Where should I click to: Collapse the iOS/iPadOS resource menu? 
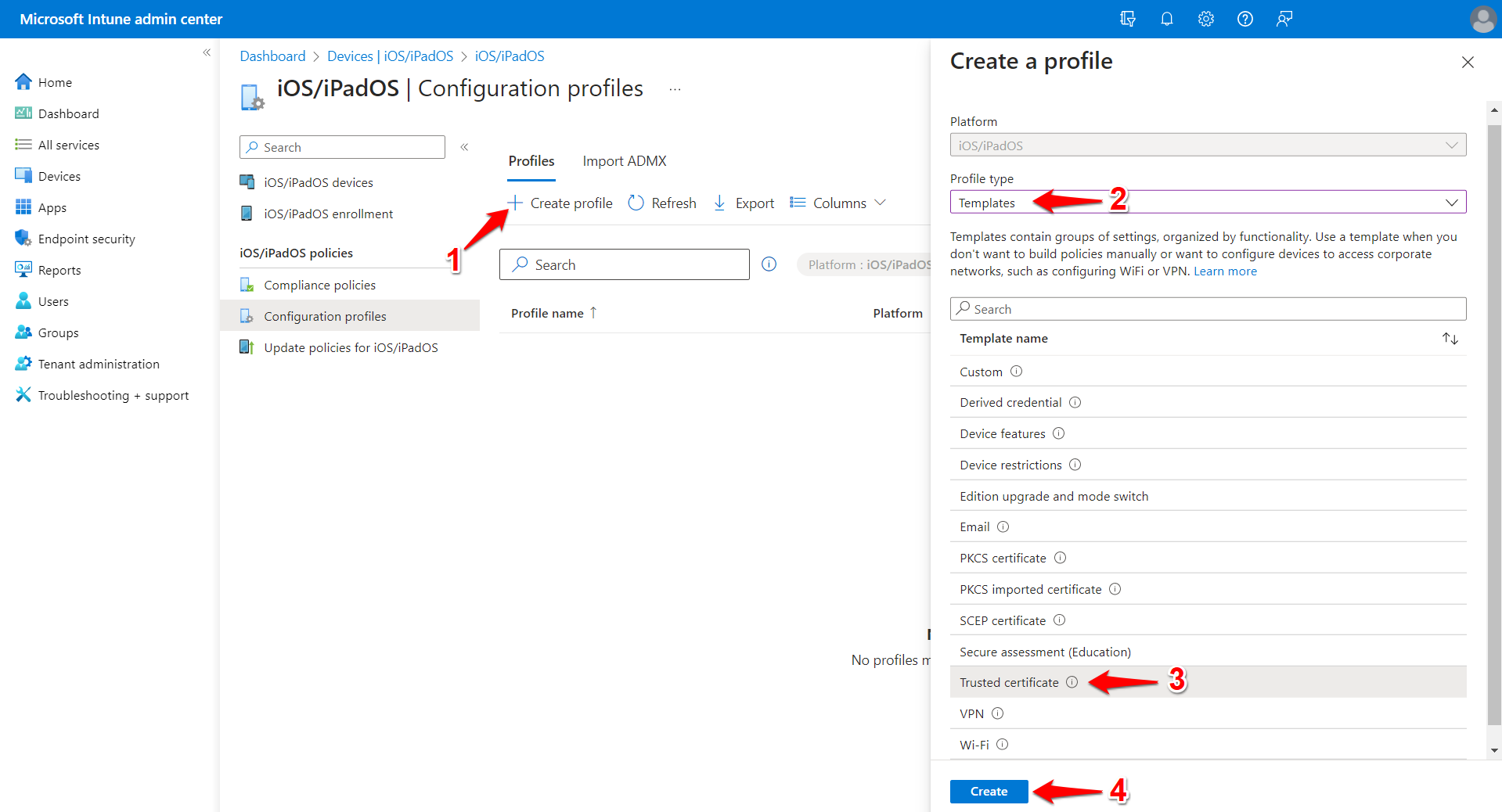[464, 147]
